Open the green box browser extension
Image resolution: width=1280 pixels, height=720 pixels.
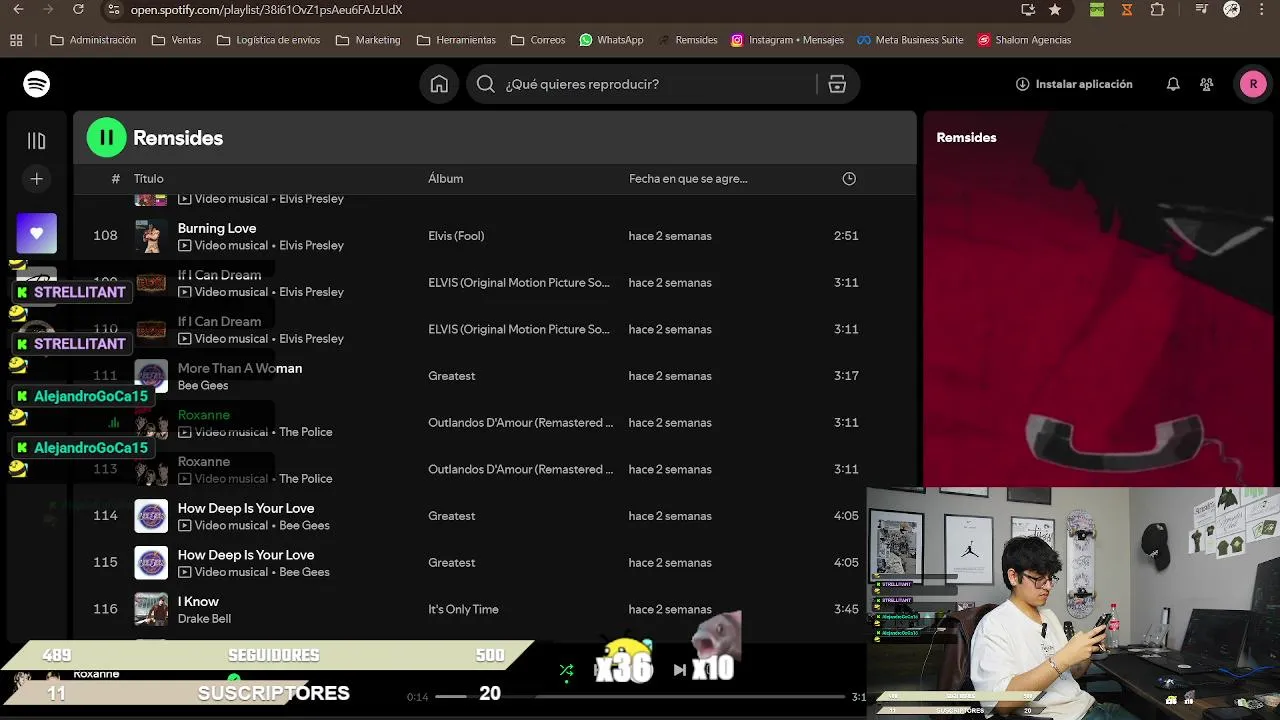pyautogui.click(x=1097, y=10)
